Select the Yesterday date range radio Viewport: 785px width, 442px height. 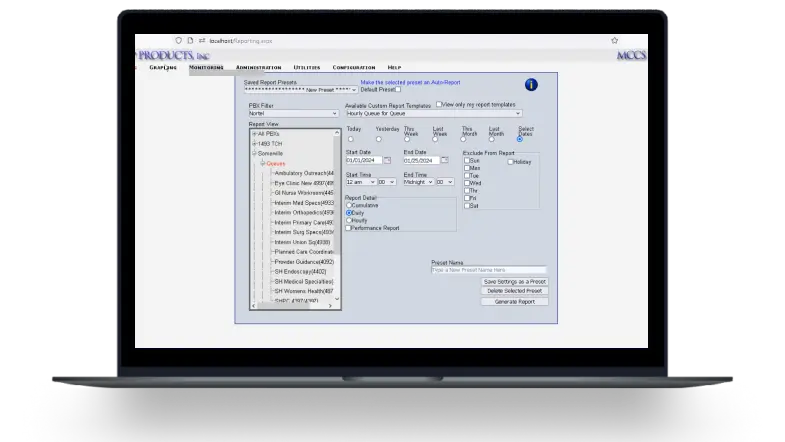click(379, 139)
